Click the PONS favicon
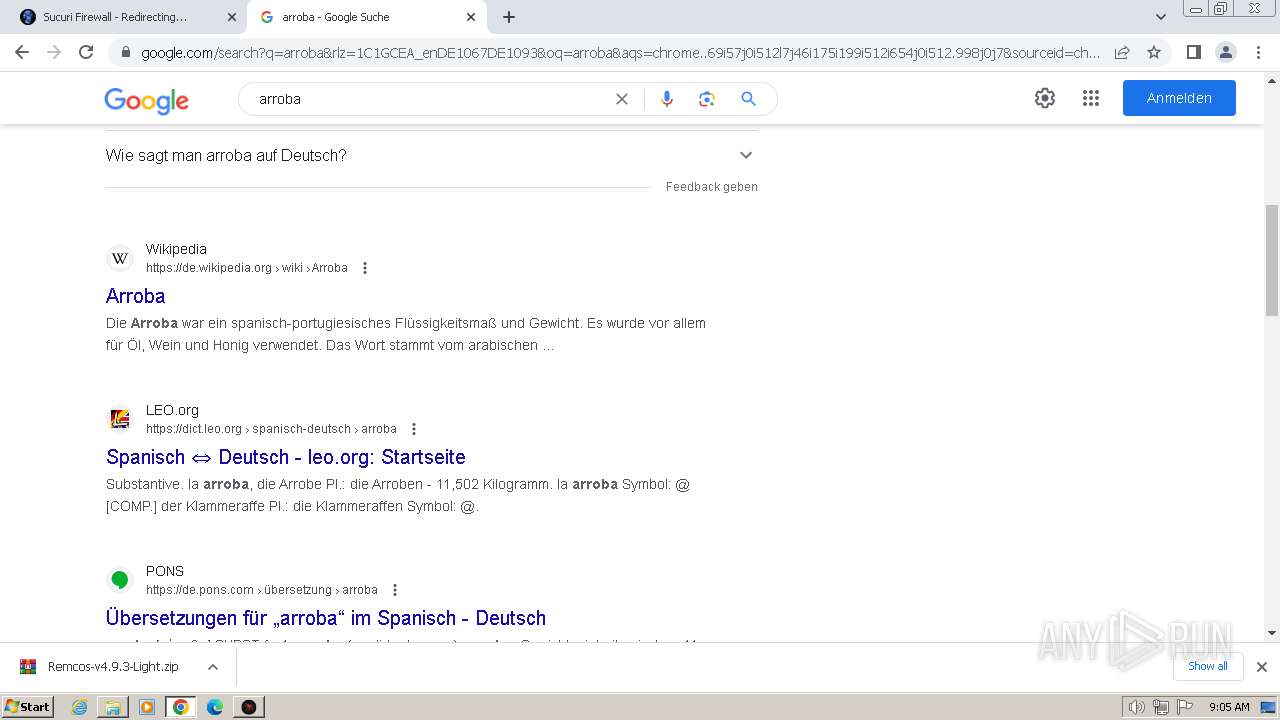Screen dimensions: 1280x720 tap(120, 580)
